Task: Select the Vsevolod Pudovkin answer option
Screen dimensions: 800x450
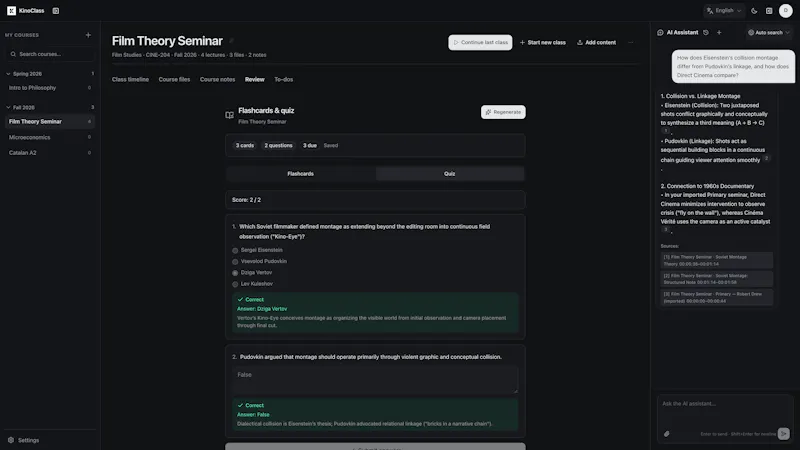Action: 235,262
